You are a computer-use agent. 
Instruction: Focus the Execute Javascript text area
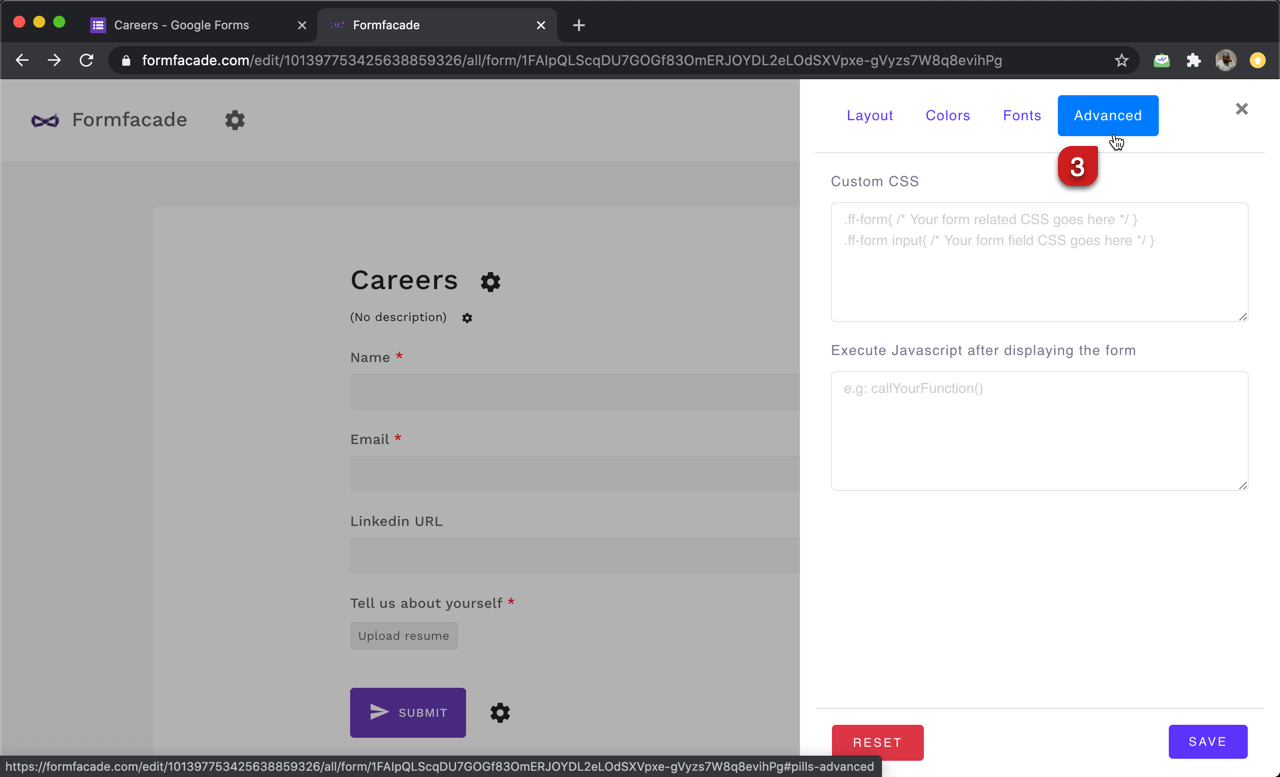[x=1039, y=431]
